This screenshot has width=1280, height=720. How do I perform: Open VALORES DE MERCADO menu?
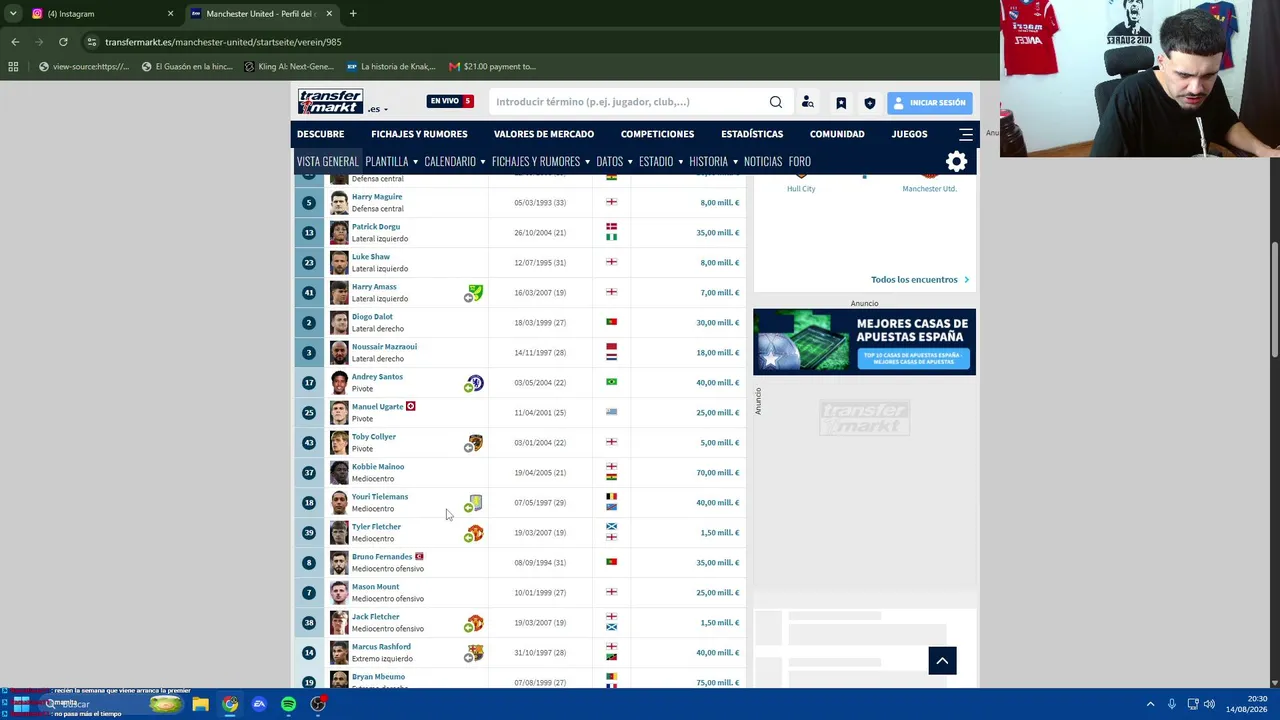544,134
